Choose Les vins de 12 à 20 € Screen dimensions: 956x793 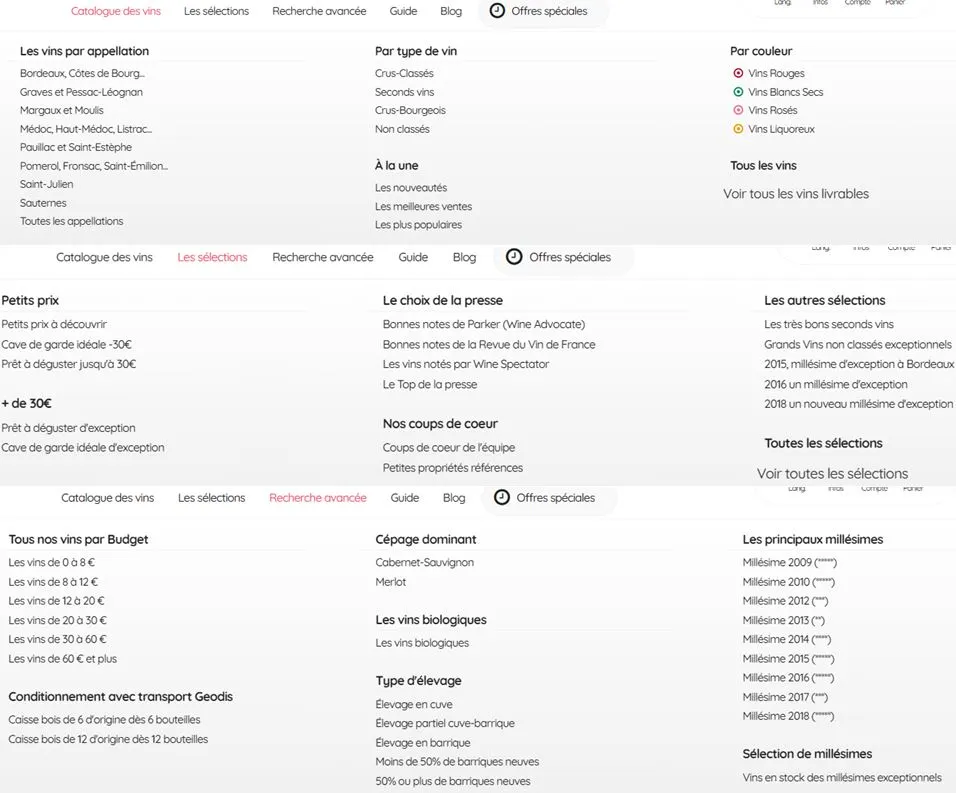(56, 601)
